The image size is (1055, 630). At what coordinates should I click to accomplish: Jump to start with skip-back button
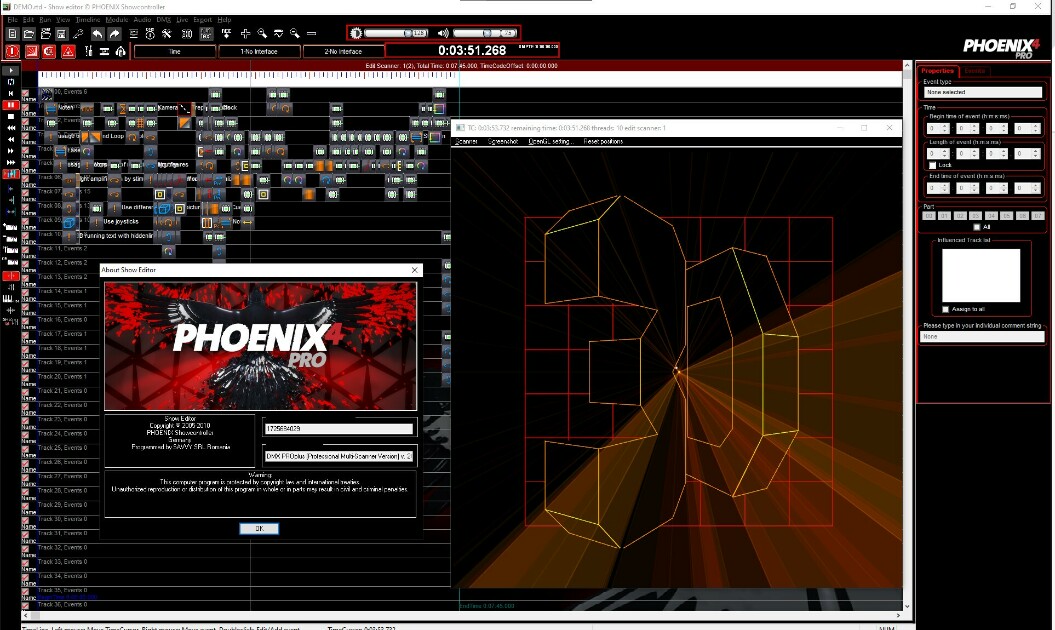(11, 94)
